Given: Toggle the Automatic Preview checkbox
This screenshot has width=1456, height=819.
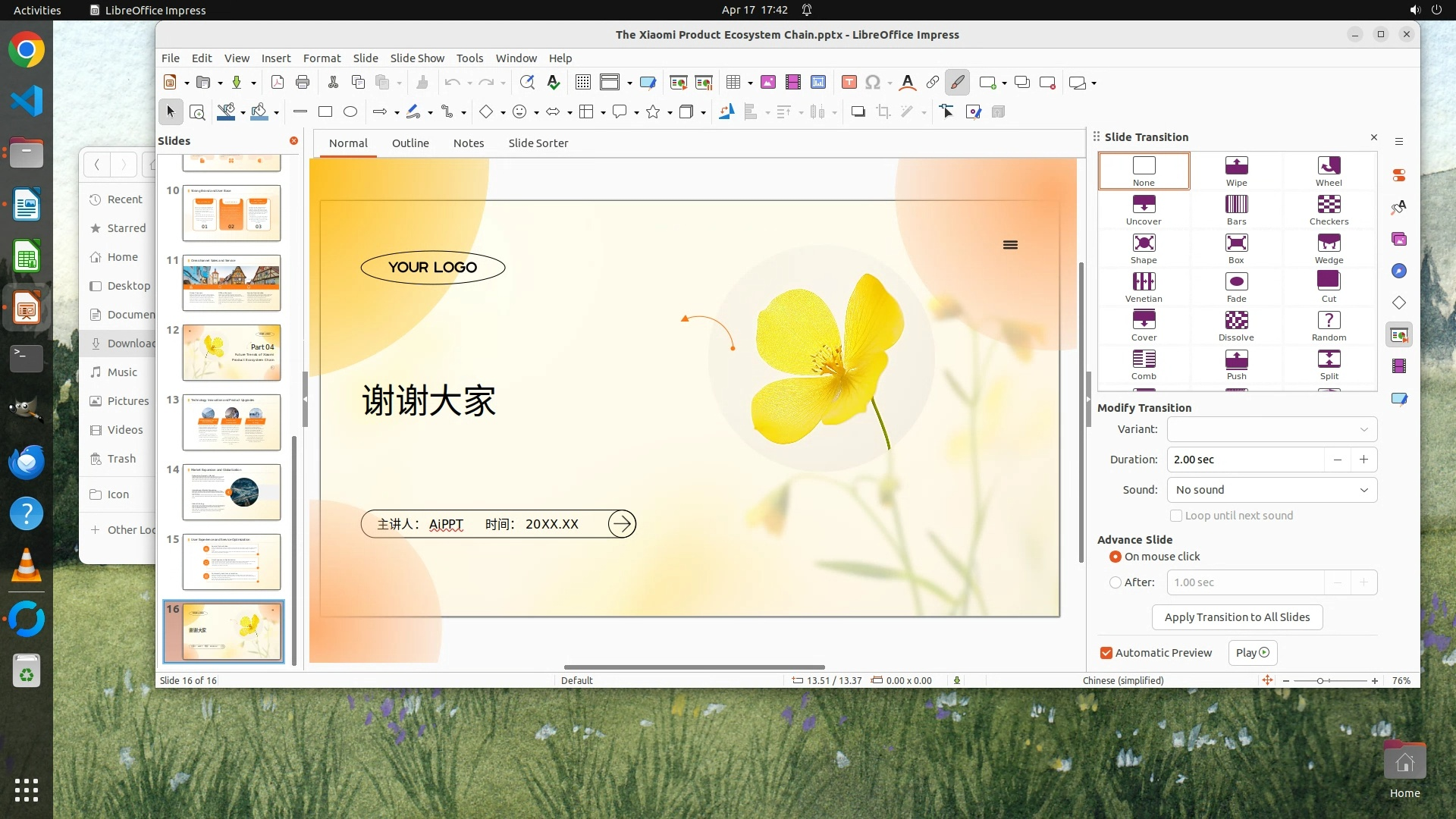Looking at the screenshot, I should [1106, 653].
